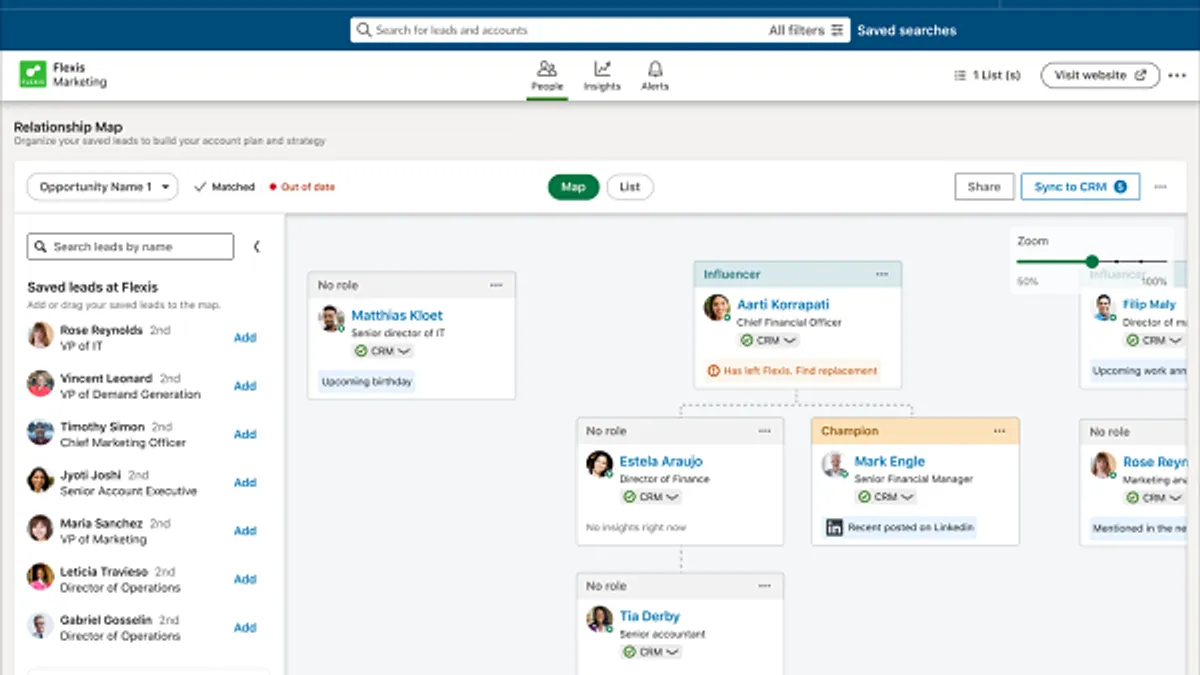1200x675 pixels.
Task: Open Matthias Kloet card options menu
Action: coord(496,285)
